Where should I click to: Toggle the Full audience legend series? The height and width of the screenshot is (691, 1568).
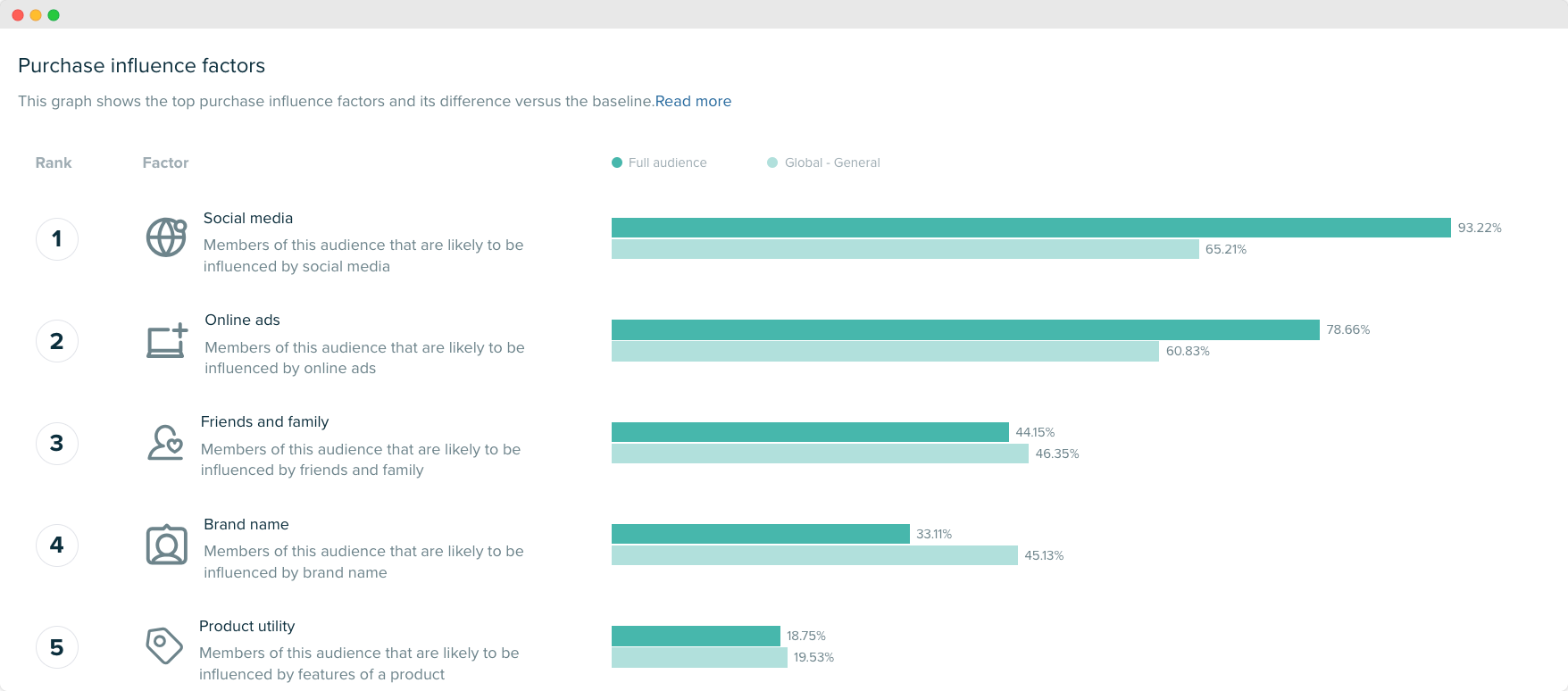pos(659,162)
